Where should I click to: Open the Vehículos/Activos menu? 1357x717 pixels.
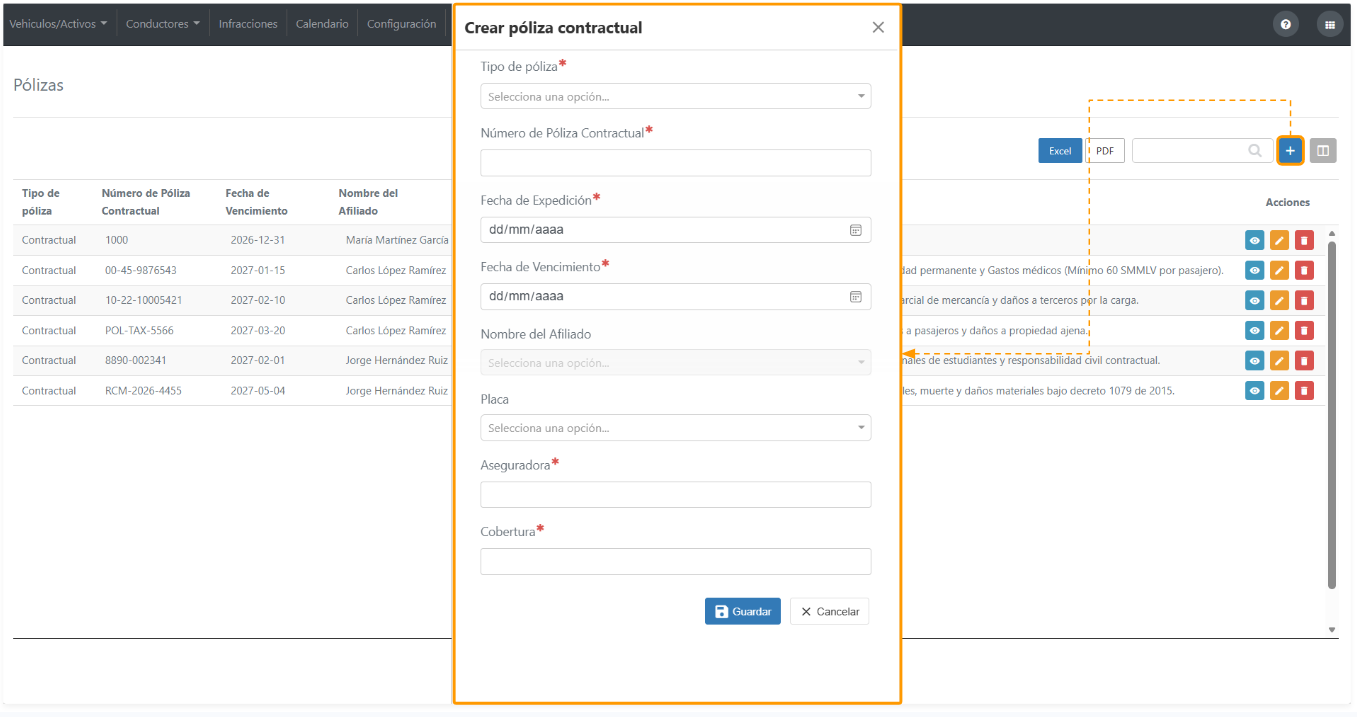58,24
